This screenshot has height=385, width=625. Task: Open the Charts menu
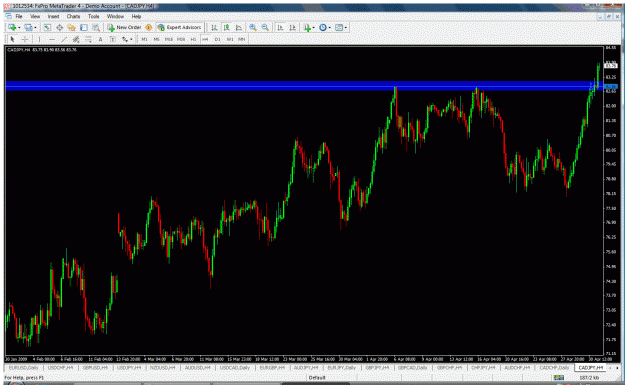tap(73, 16)
